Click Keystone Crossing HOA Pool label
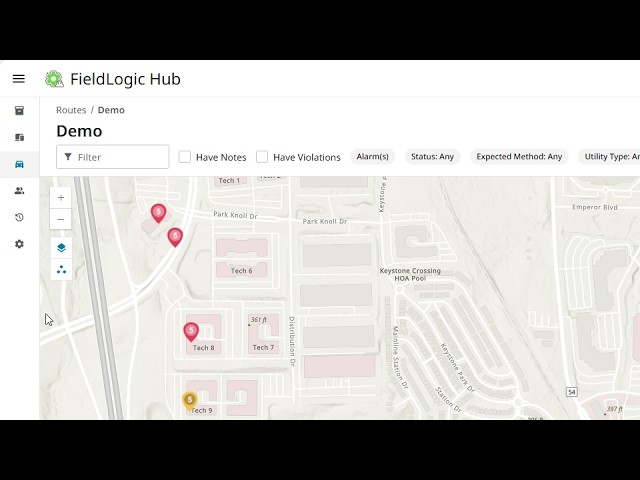The height and width of the screenshot is (480, 640). (410, 274)
